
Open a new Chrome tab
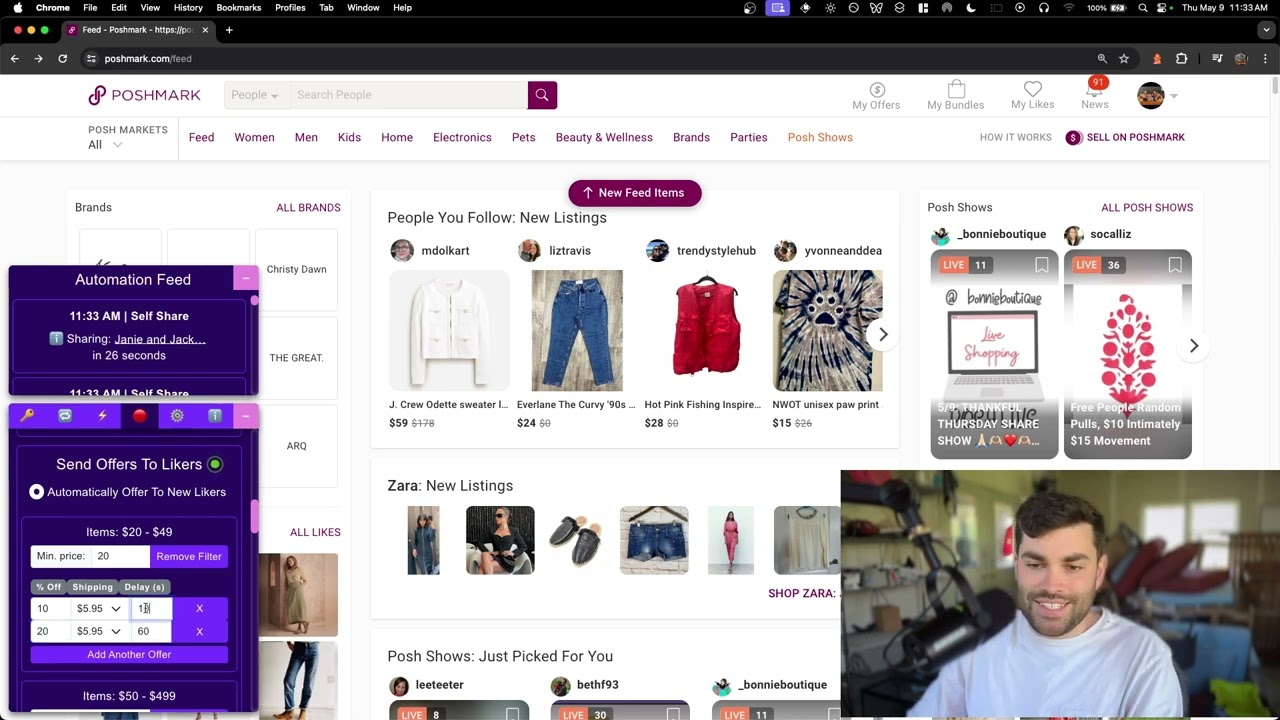click(x=229, y=30)
